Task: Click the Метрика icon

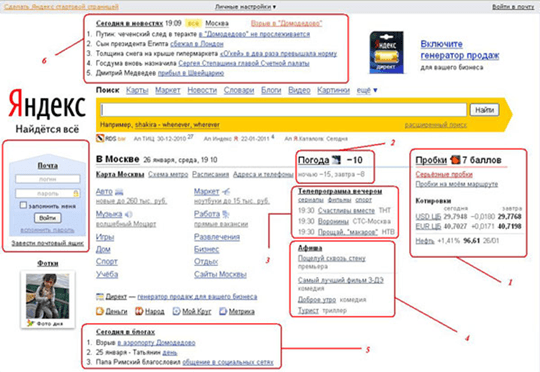Action: (x=223, y=311)
